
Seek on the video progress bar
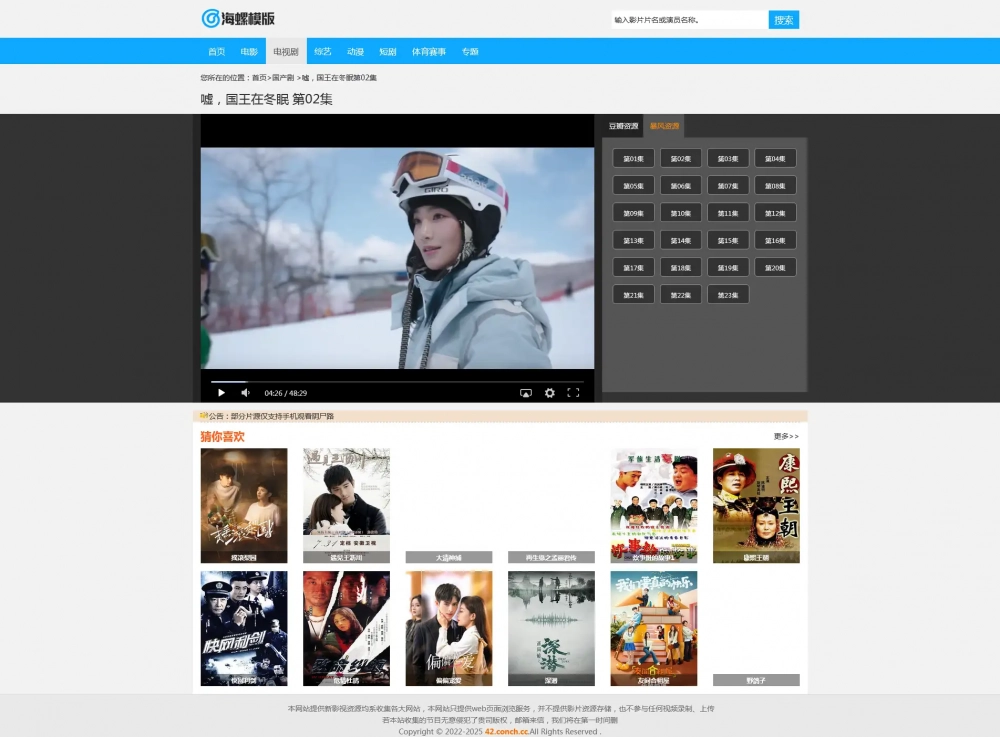pyautogui.click(x=400, y=381)
